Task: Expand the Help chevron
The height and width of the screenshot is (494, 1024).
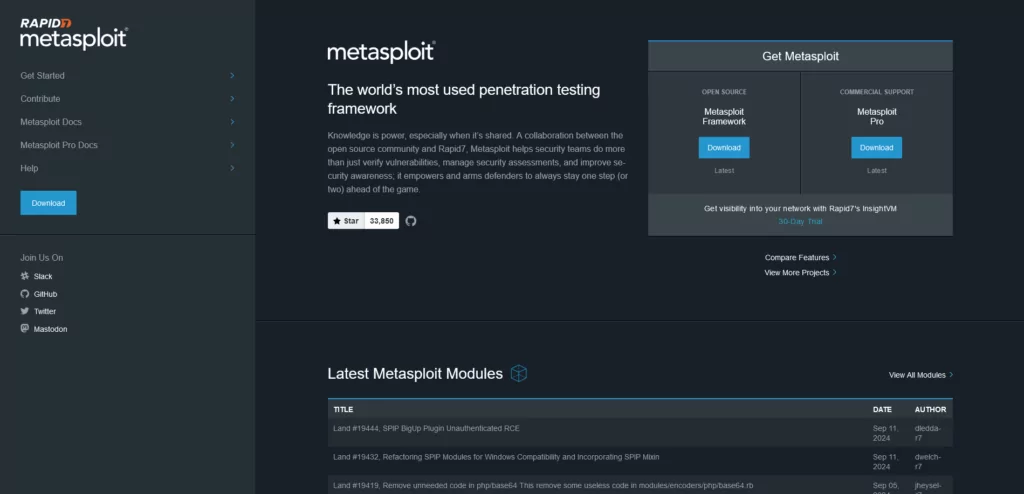Action: click(x=232, y=168)
